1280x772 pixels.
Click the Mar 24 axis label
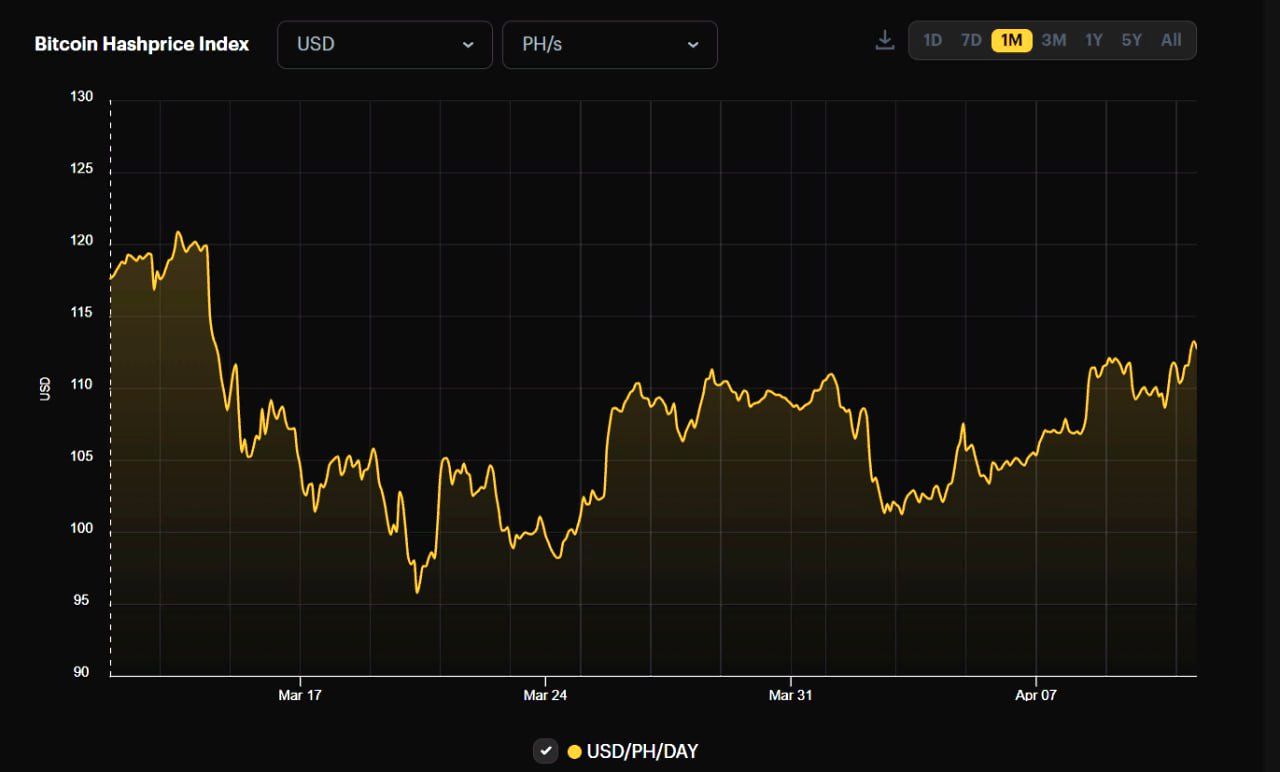click(545, 695)
